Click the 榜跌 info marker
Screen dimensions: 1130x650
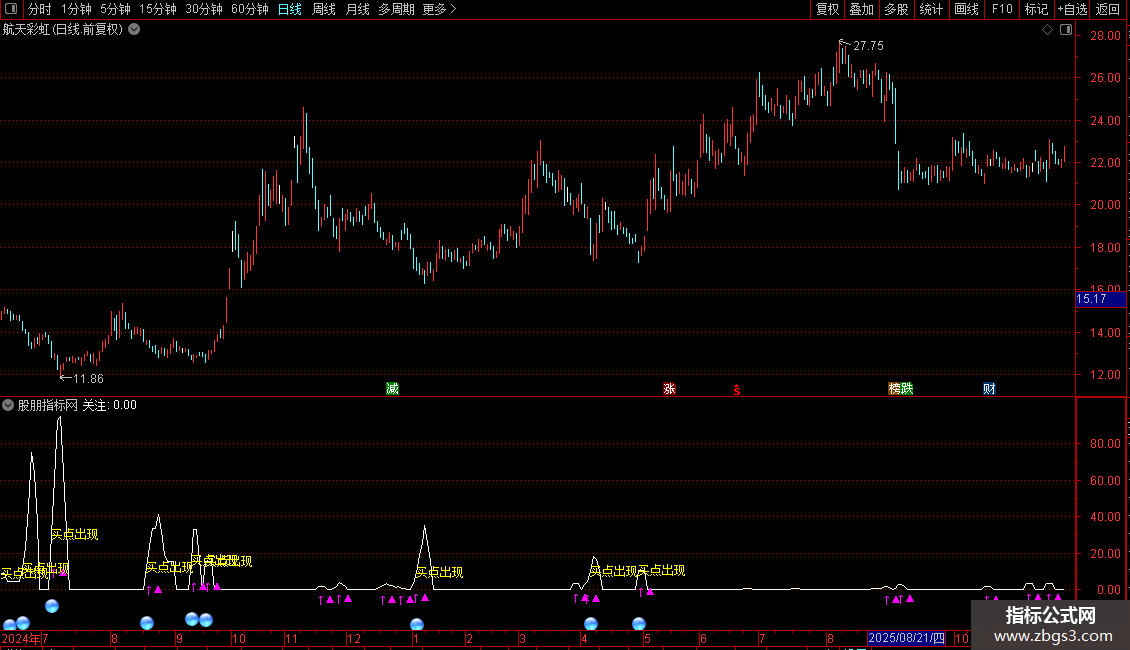tap(901, 388)
